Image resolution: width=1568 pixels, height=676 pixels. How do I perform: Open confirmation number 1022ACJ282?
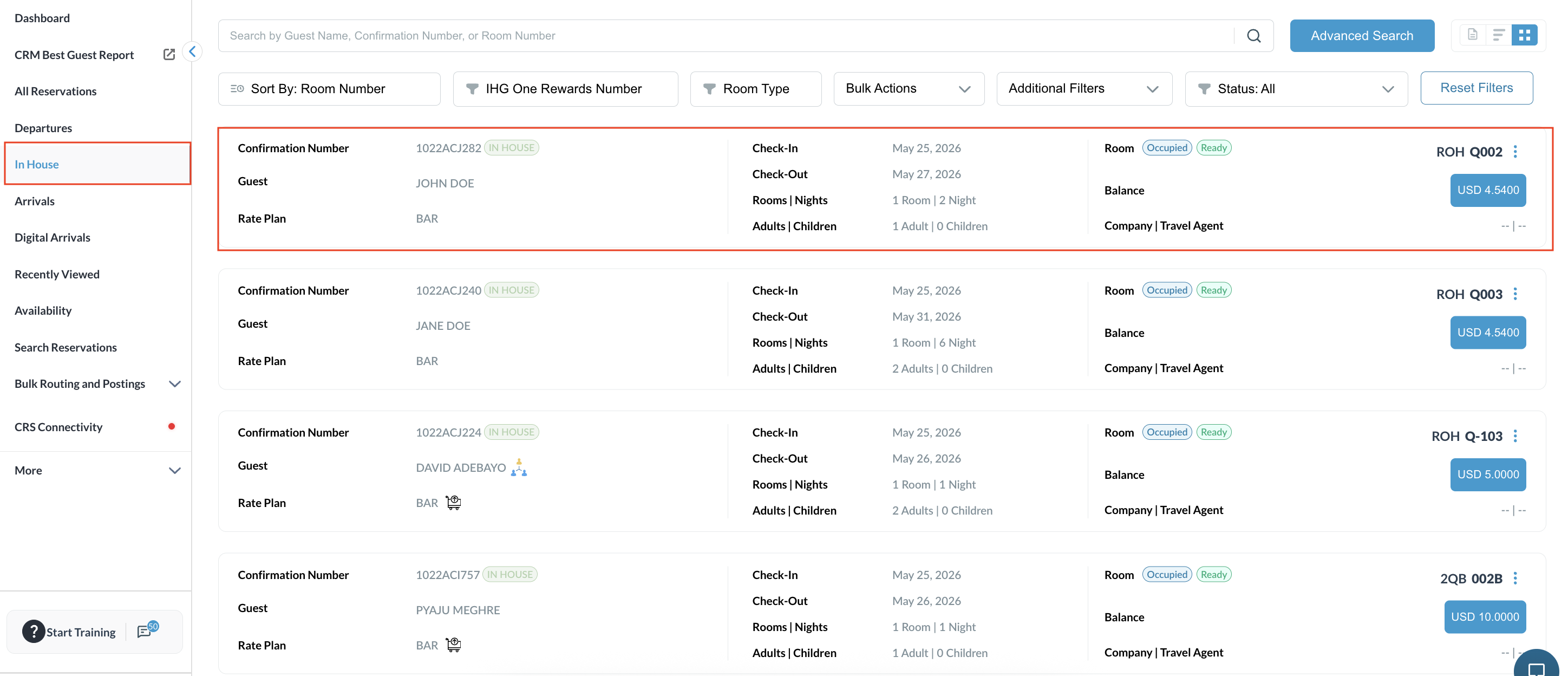pos(449,148)
